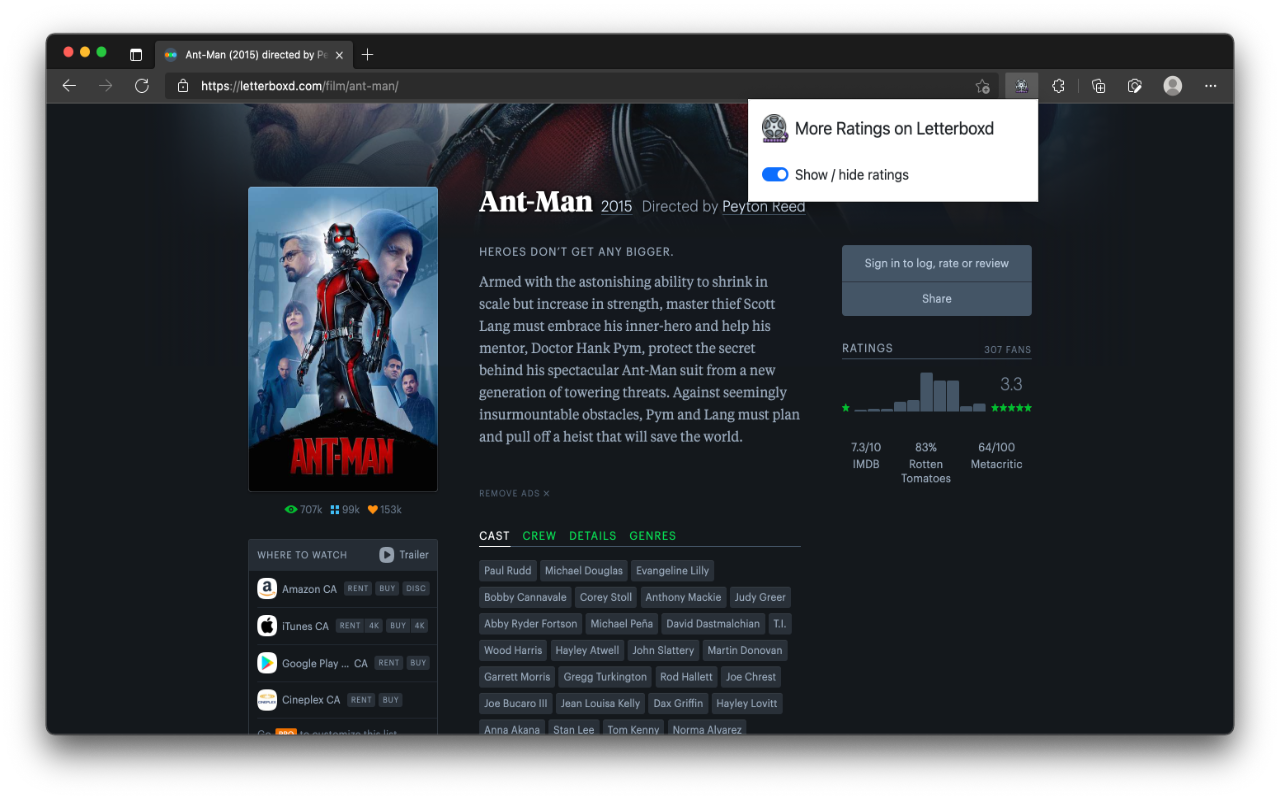Open the user profile avatar
Screen dimensions: 1280x800
click(x=1173, y=86)
